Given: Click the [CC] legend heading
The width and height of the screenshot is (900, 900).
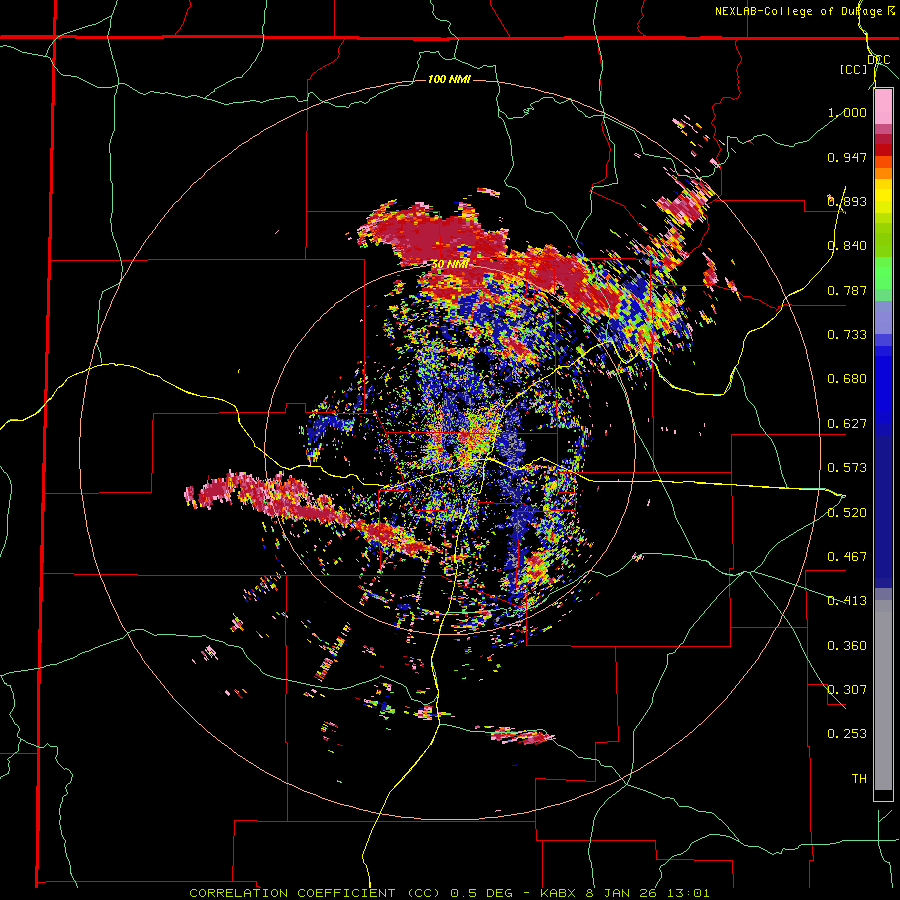Looking at the screenshot, I should [854, 69].
